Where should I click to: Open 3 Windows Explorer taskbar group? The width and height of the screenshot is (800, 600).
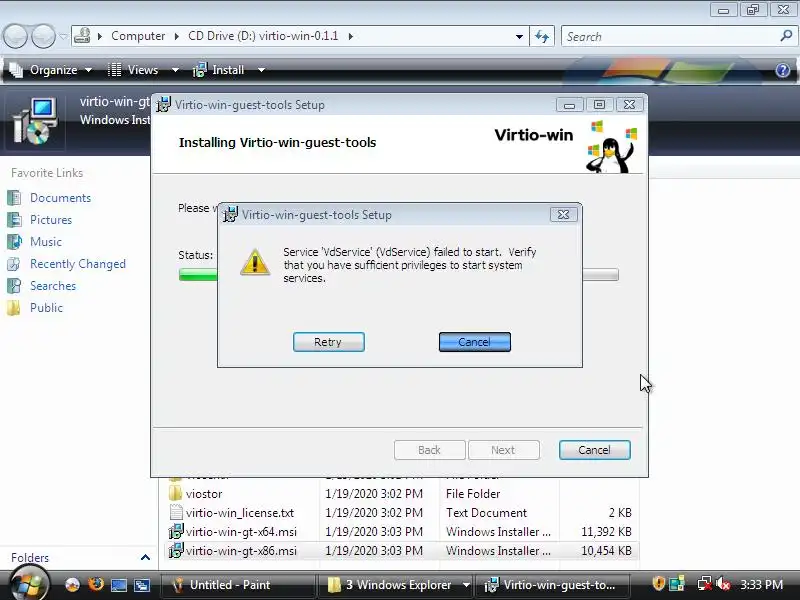click(x=395, y=585)
